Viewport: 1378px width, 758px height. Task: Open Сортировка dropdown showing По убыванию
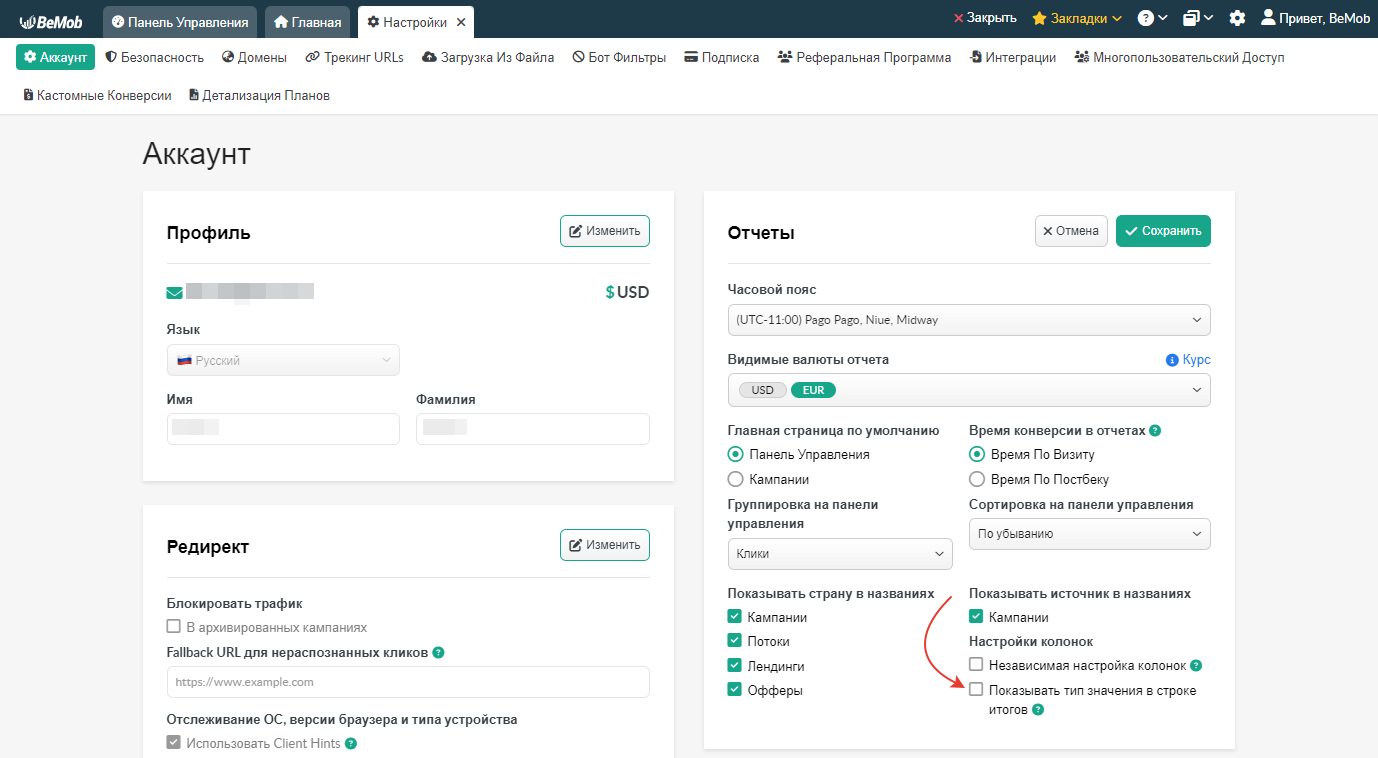(x=1090, y=534)
